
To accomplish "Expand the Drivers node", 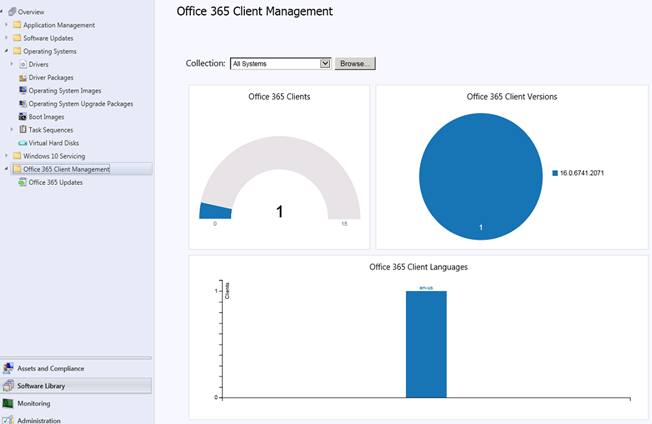I will (x=12, y=64).
